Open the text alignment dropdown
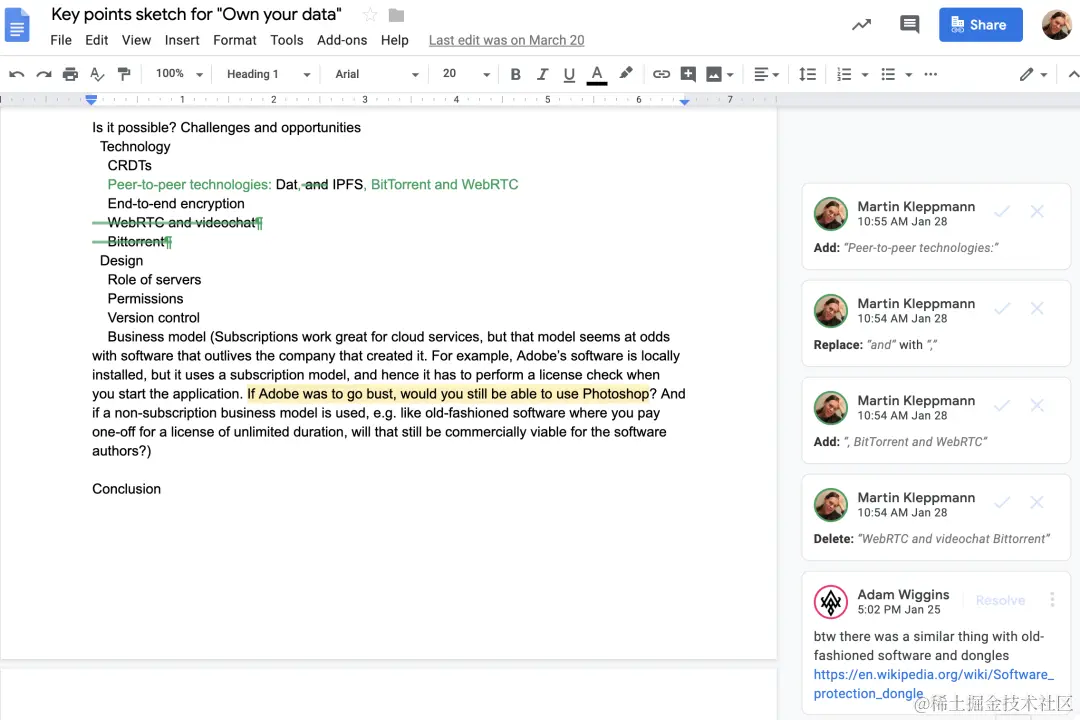Image resolution: width=1080 pixels, height=720 pixels. click(x=766, y=74)
